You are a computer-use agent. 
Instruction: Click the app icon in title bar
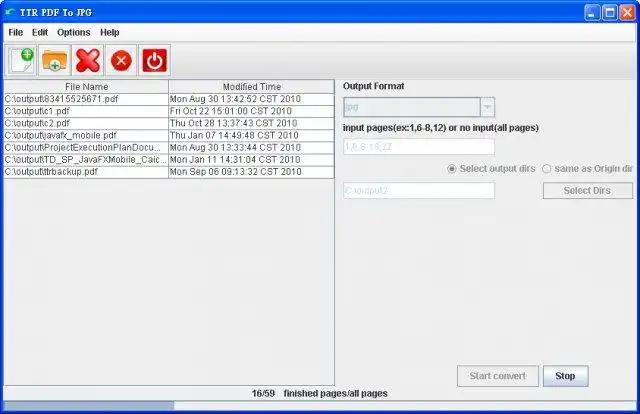click(10, 12)
